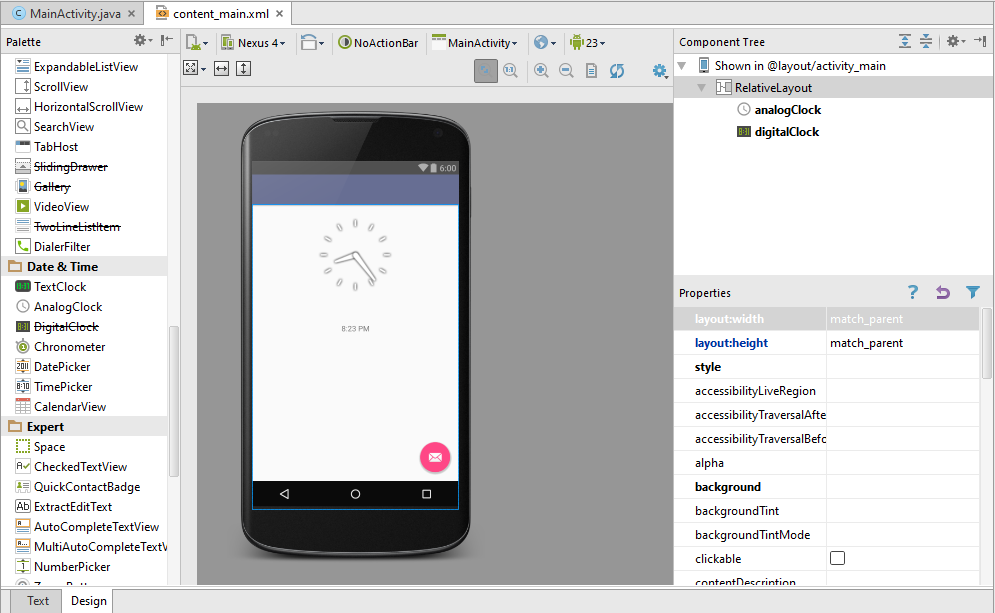Open the design editor preferences gear icon
Screen dimensions: 995x613
point(659,71)
